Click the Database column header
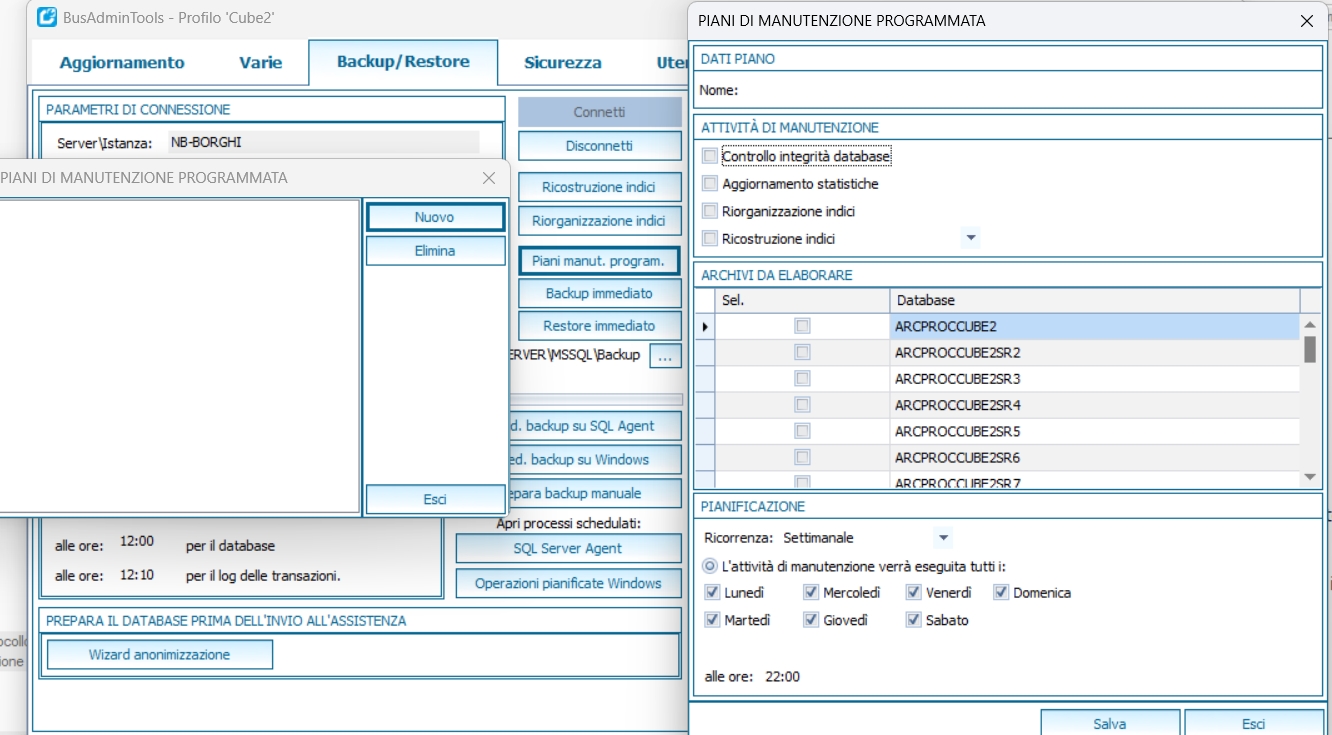The height and width of the screenshot is (735, 1332). pyautogui.click(x=1094, y=300)
